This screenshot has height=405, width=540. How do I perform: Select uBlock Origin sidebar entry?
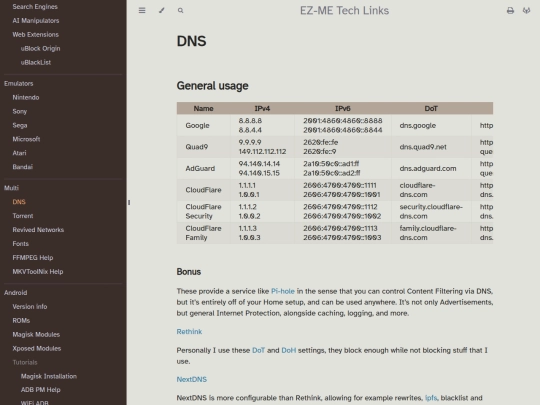[40, 49]
